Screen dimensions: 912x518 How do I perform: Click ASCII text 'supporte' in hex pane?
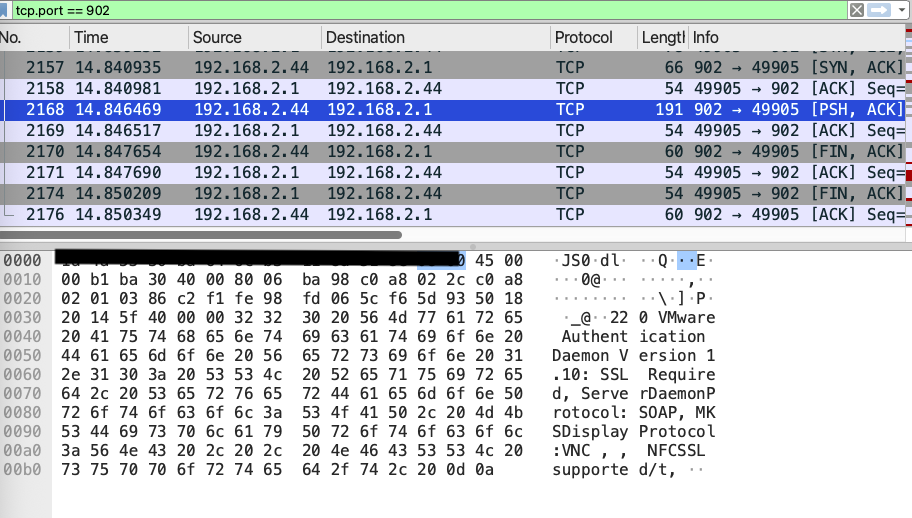click(x=590, y=469)
